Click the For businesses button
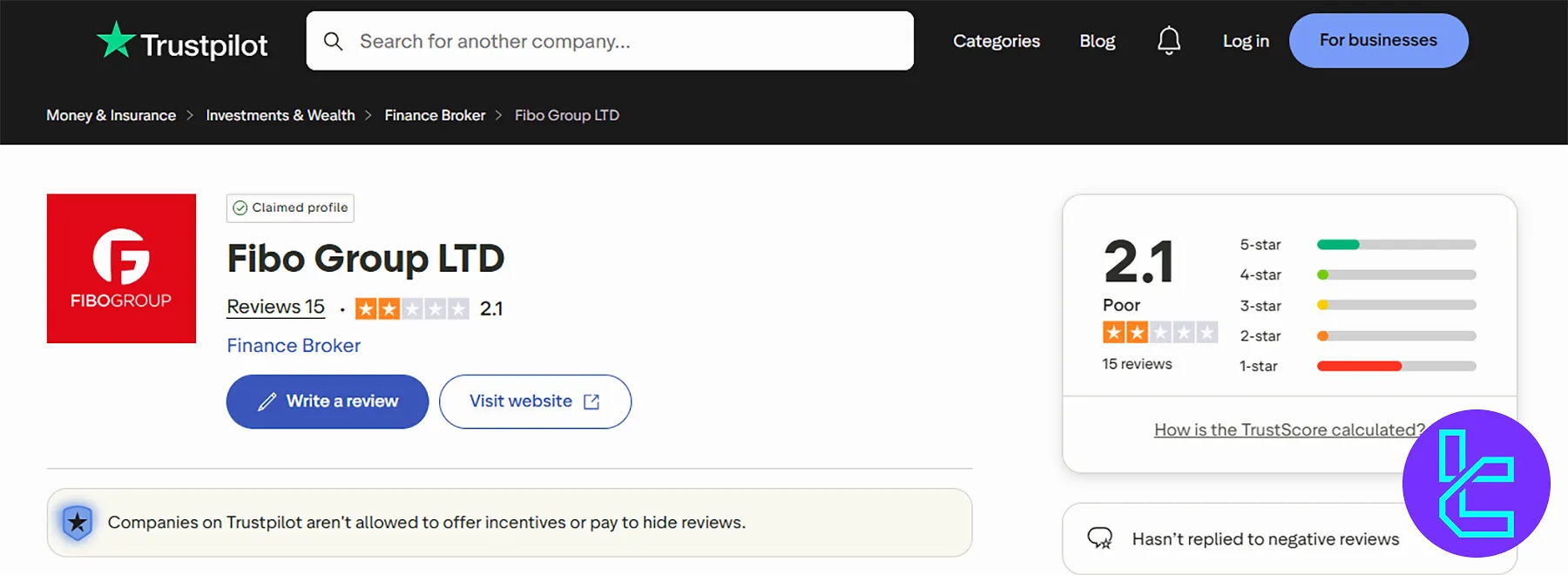 click(1378, 40)
